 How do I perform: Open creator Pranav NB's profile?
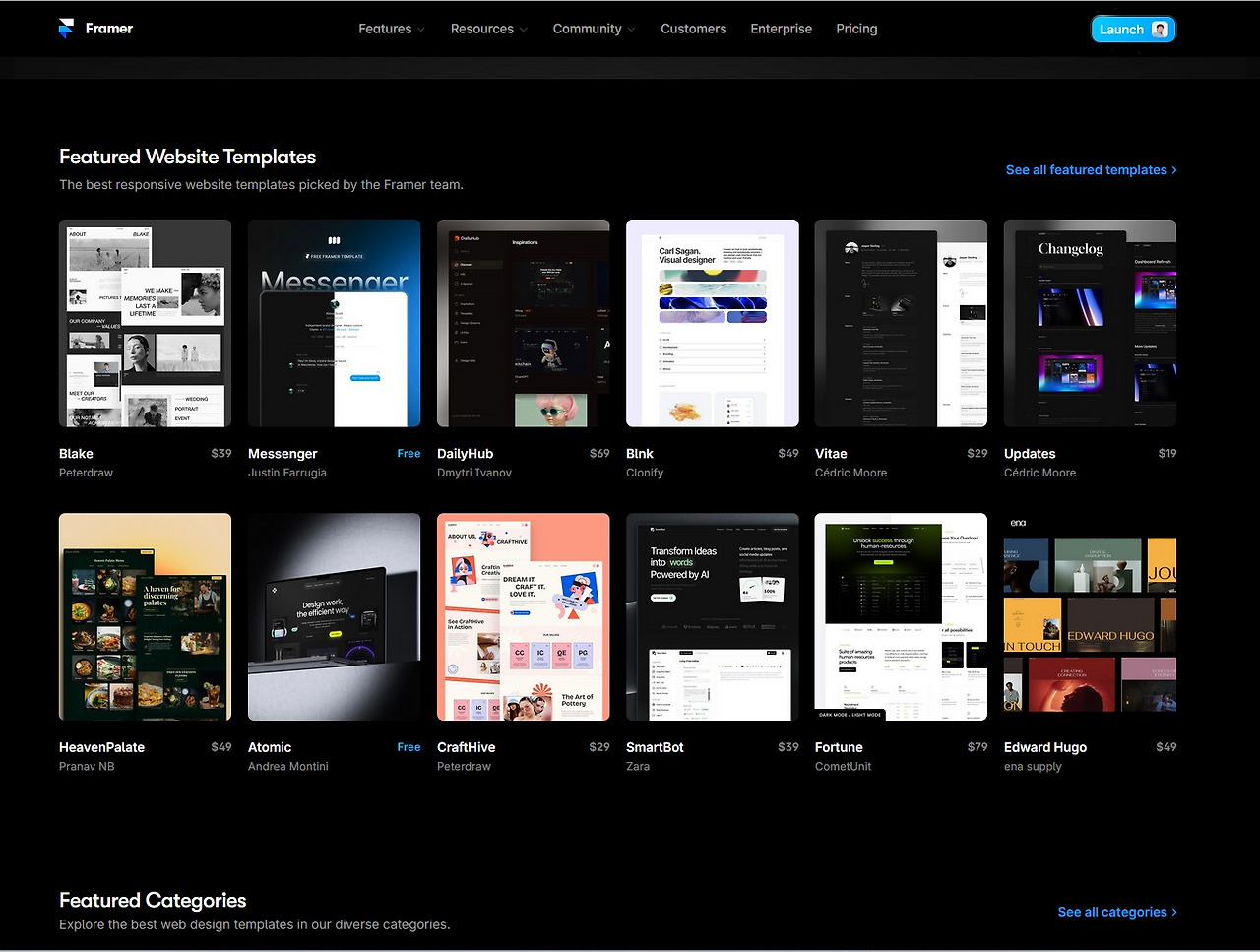pyautogui.click(x=87, y=766)
